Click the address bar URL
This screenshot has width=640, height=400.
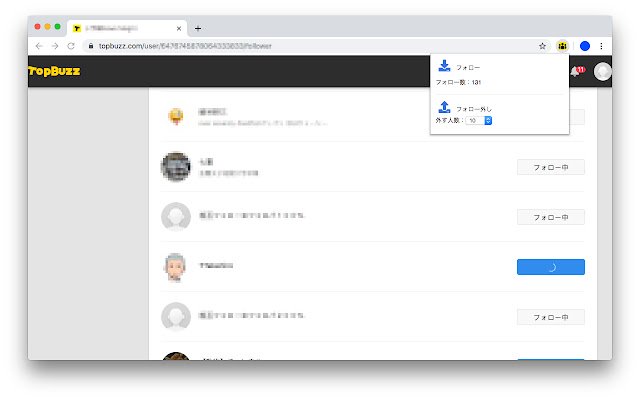click(x=185, y=46)
